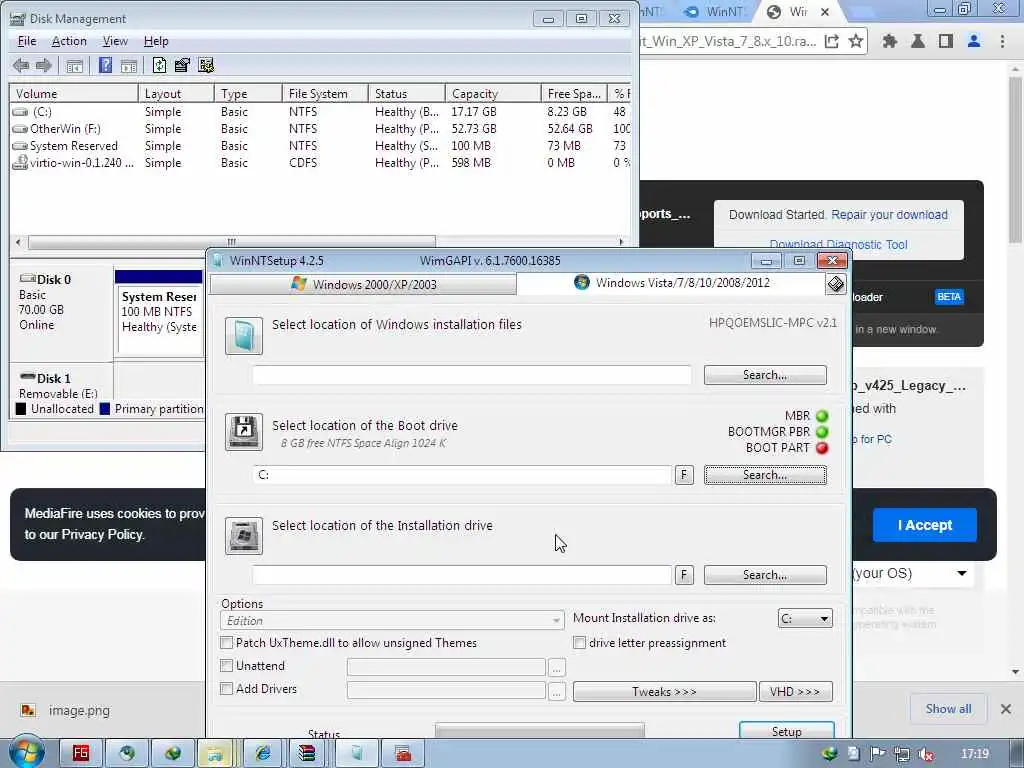
Task: Click Search for Windows installation files
Action: (765, 376)
